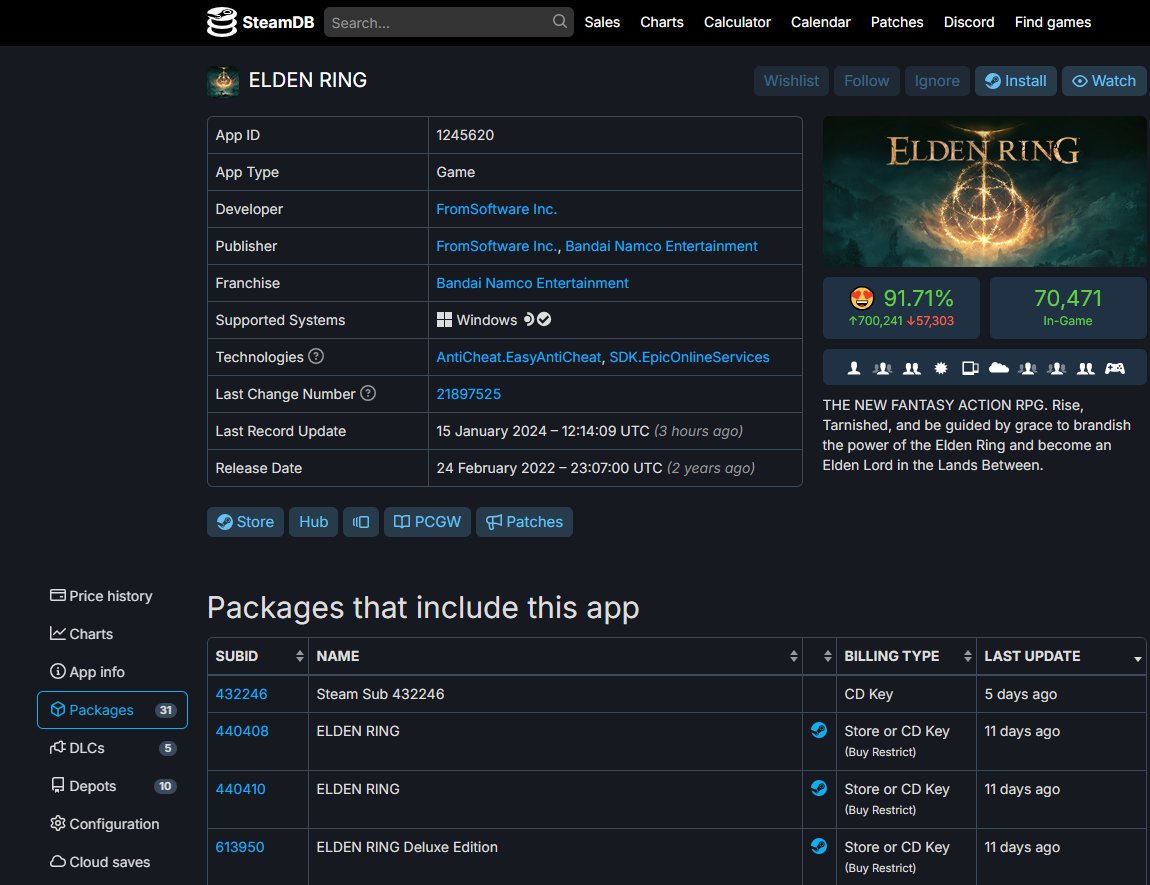
Task: Click the achievements starburst category icon
Action: point(941,368)
